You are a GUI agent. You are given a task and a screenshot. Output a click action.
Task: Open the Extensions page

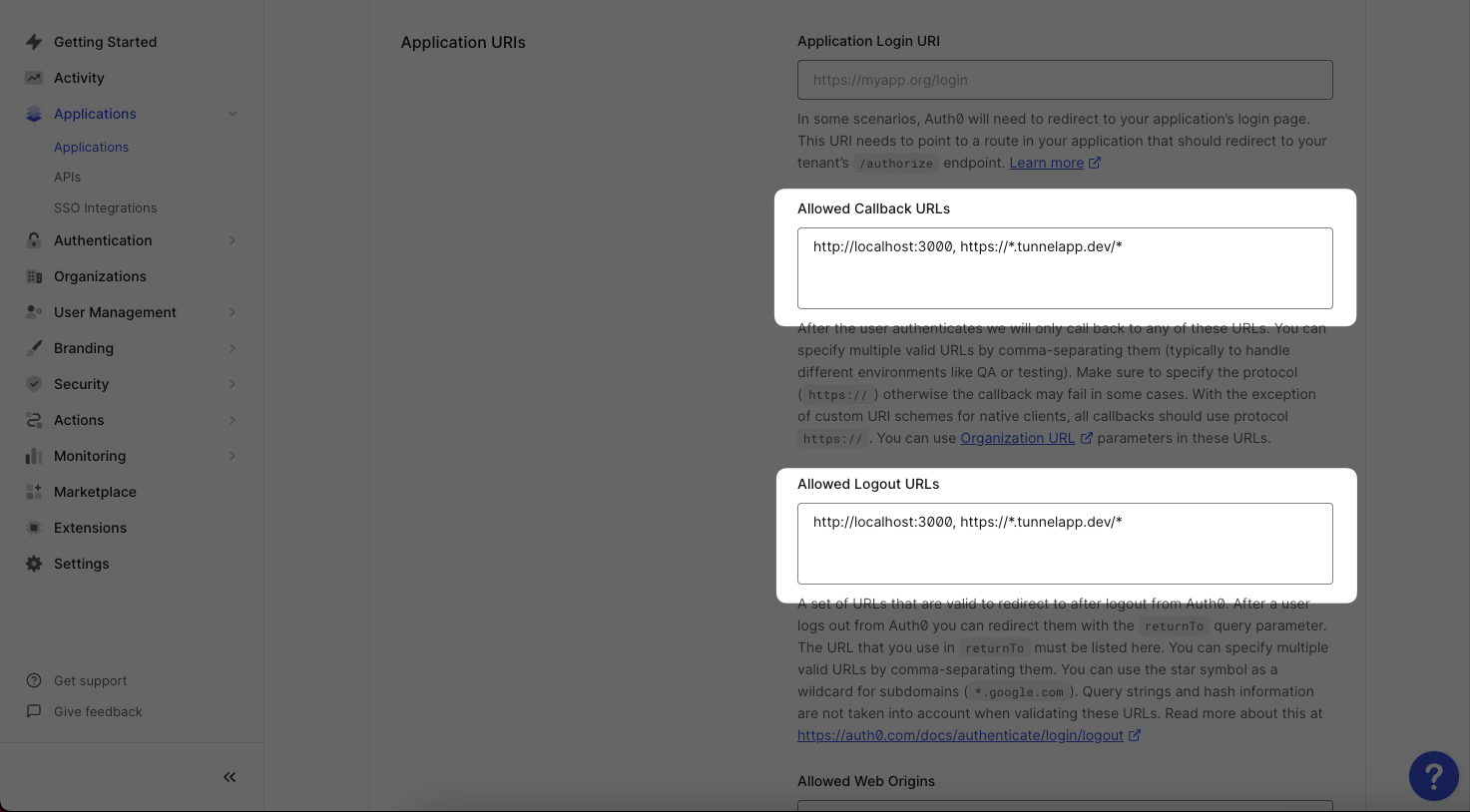90,528
